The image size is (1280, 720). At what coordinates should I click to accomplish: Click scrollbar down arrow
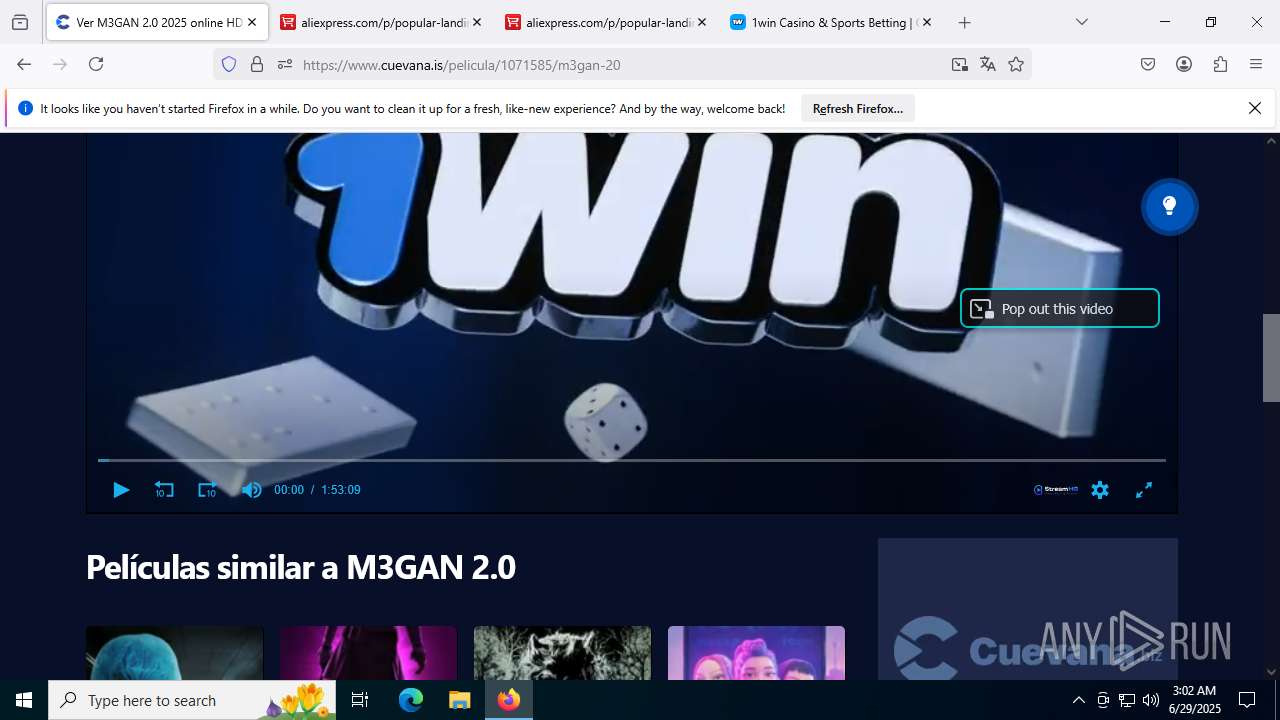coord(1271,672)
